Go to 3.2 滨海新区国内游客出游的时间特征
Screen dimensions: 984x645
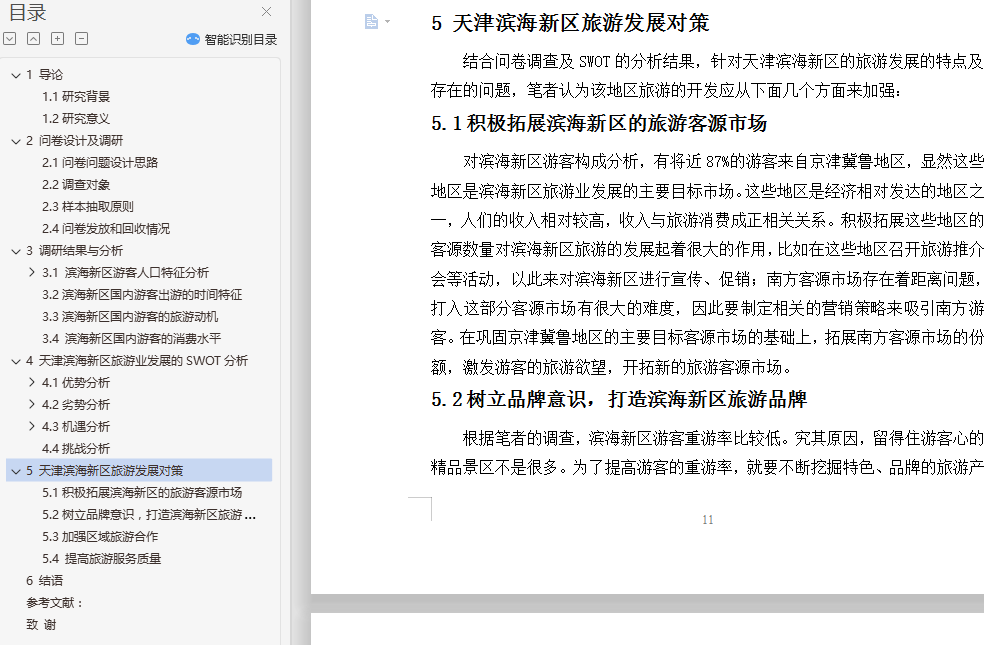[142, 294]
